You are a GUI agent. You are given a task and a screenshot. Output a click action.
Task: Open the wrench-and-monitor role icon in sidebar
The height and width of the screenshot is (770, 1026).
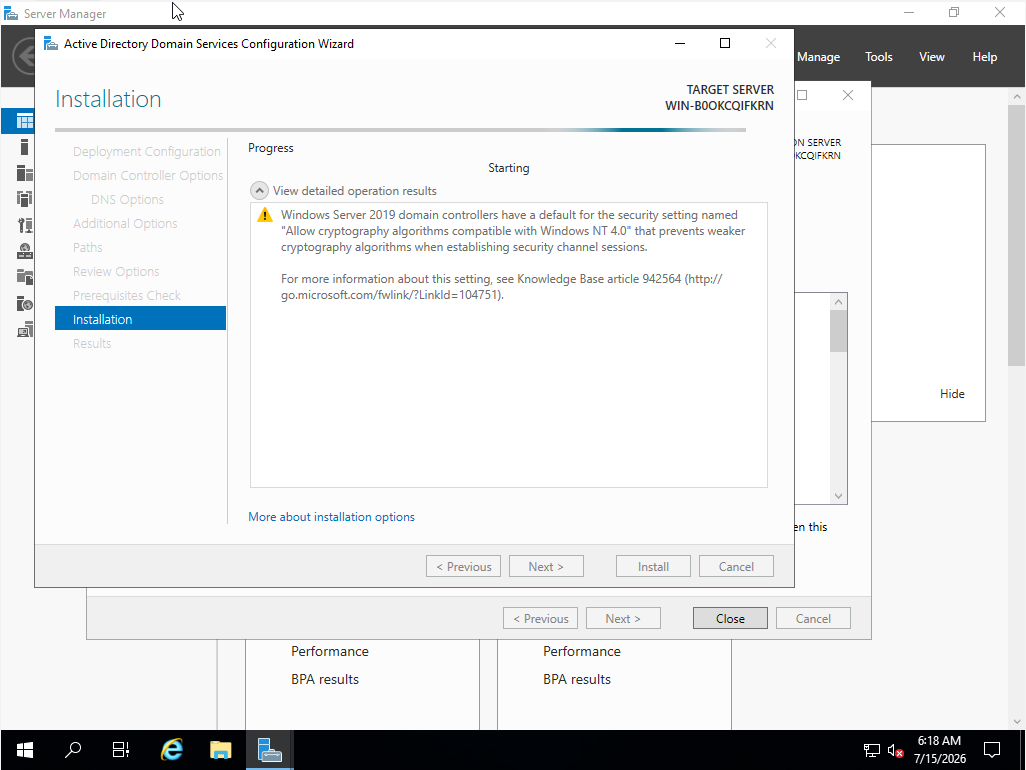24,225
